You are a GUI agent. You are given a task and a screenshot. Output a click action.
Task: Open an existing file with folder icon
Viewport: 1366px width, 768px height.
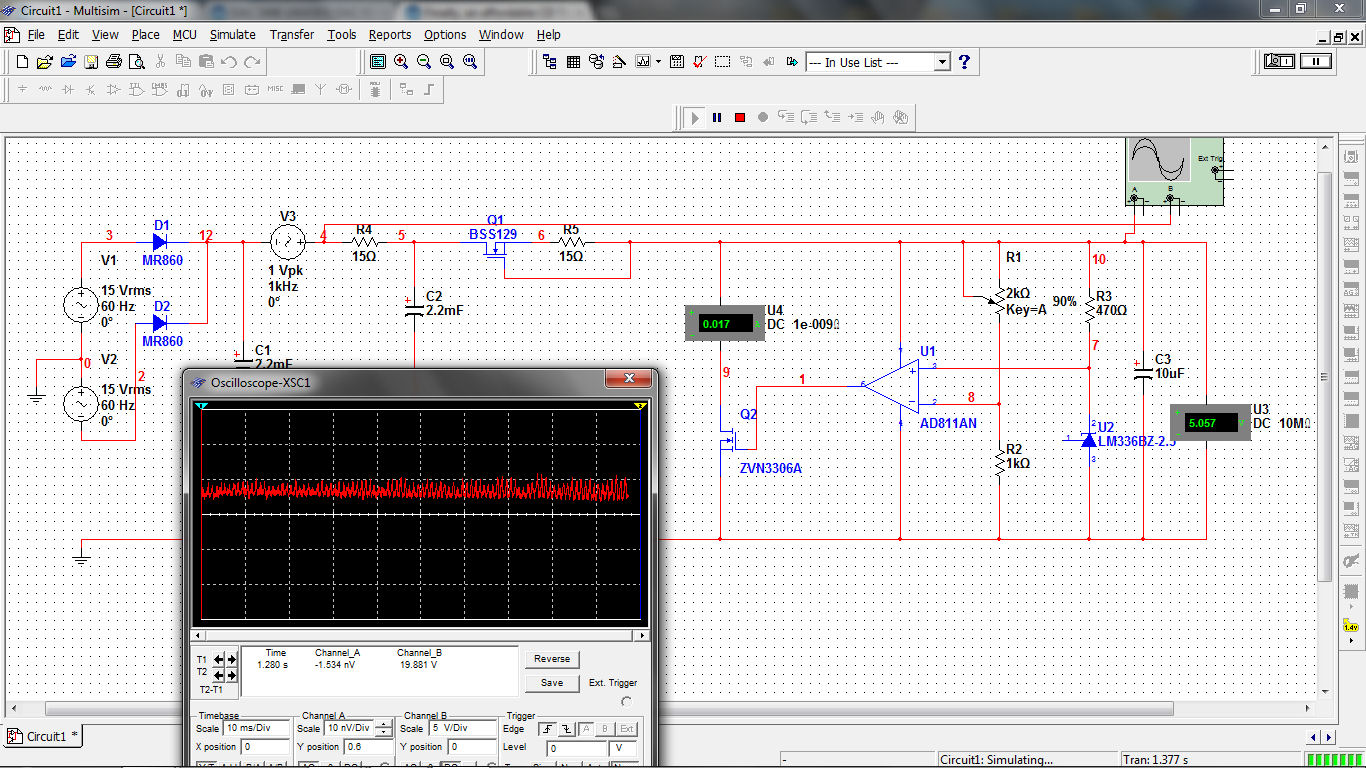point(45,62)
